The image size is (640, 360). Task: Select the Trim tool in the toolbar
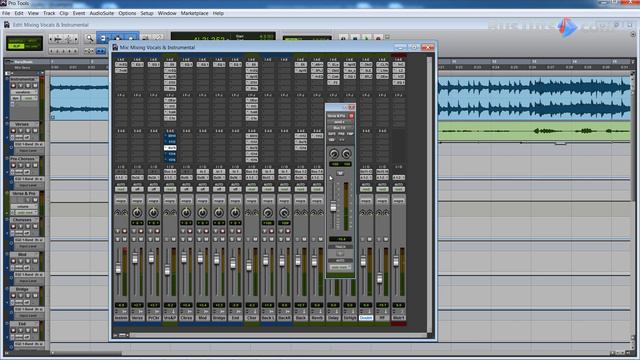[103, 39]
